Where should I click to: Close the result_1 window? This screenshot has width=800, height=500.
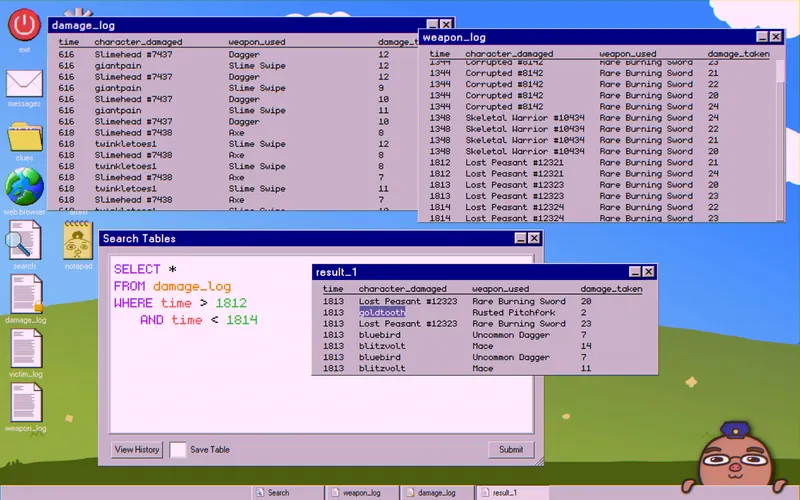[x=648, y=272]
